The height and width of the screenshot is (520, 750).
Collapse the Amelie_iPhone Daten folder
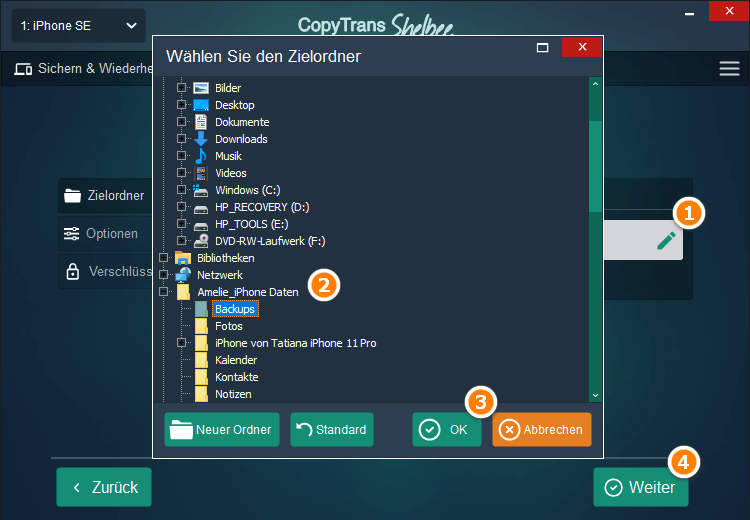click(x=164, y=291)
